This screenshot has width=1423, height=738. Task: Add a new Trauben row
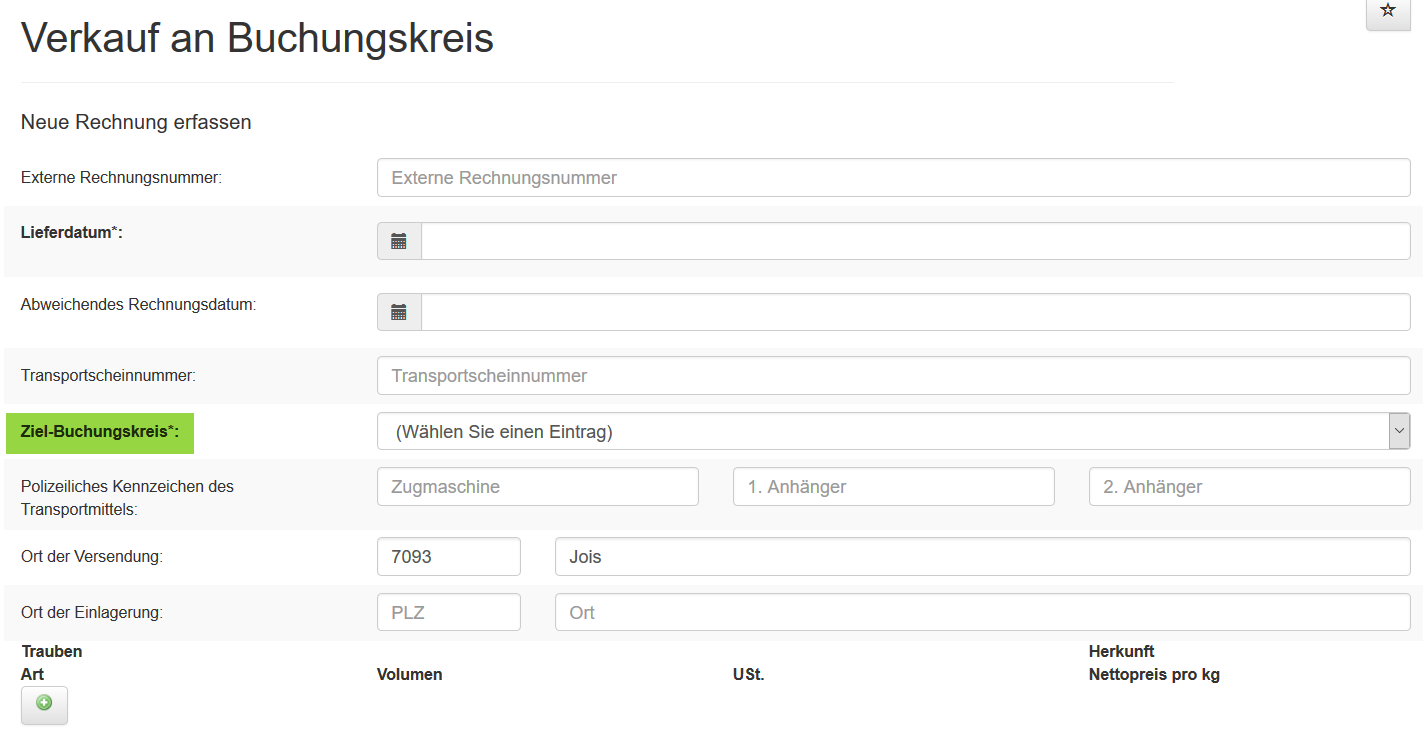point(44,704)
